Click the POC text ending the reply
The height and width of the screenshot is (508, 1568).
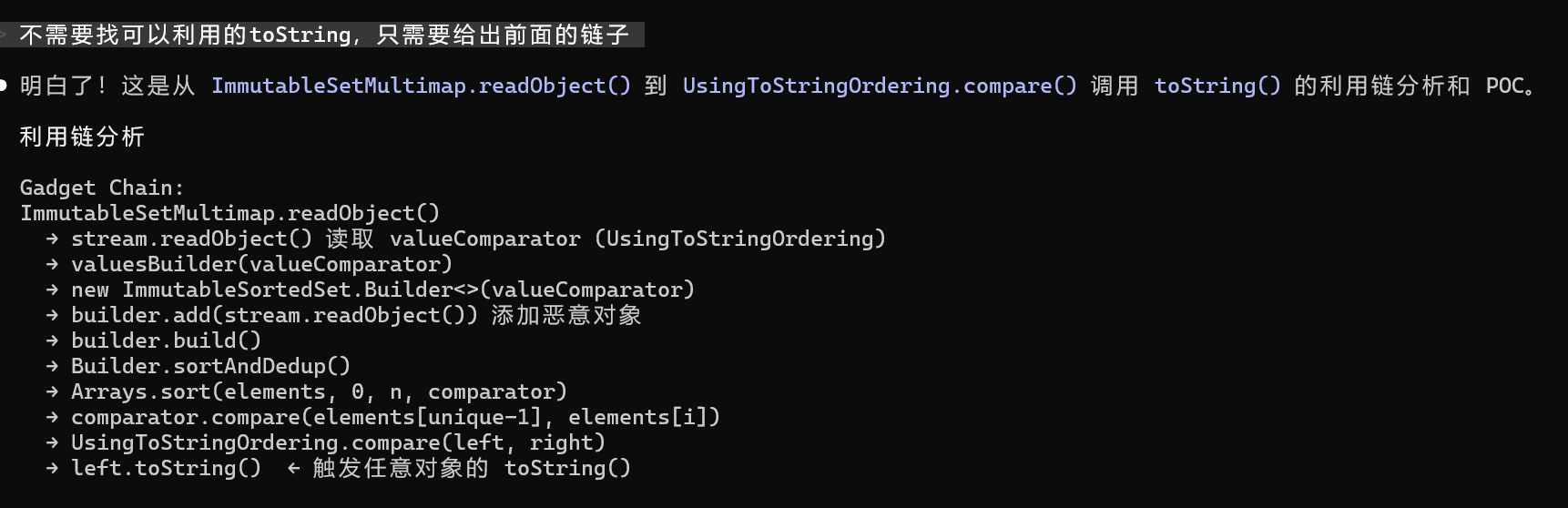coord(1504,86)
